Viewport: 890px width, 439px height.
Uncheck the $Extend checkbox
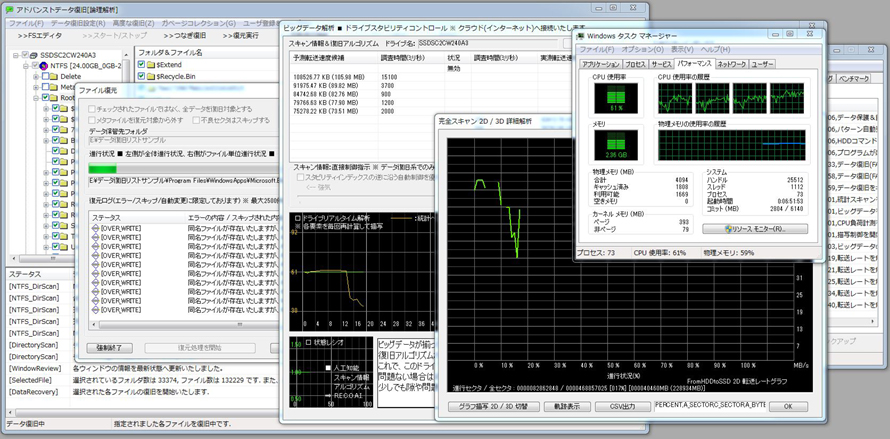(x=141, y=65)
